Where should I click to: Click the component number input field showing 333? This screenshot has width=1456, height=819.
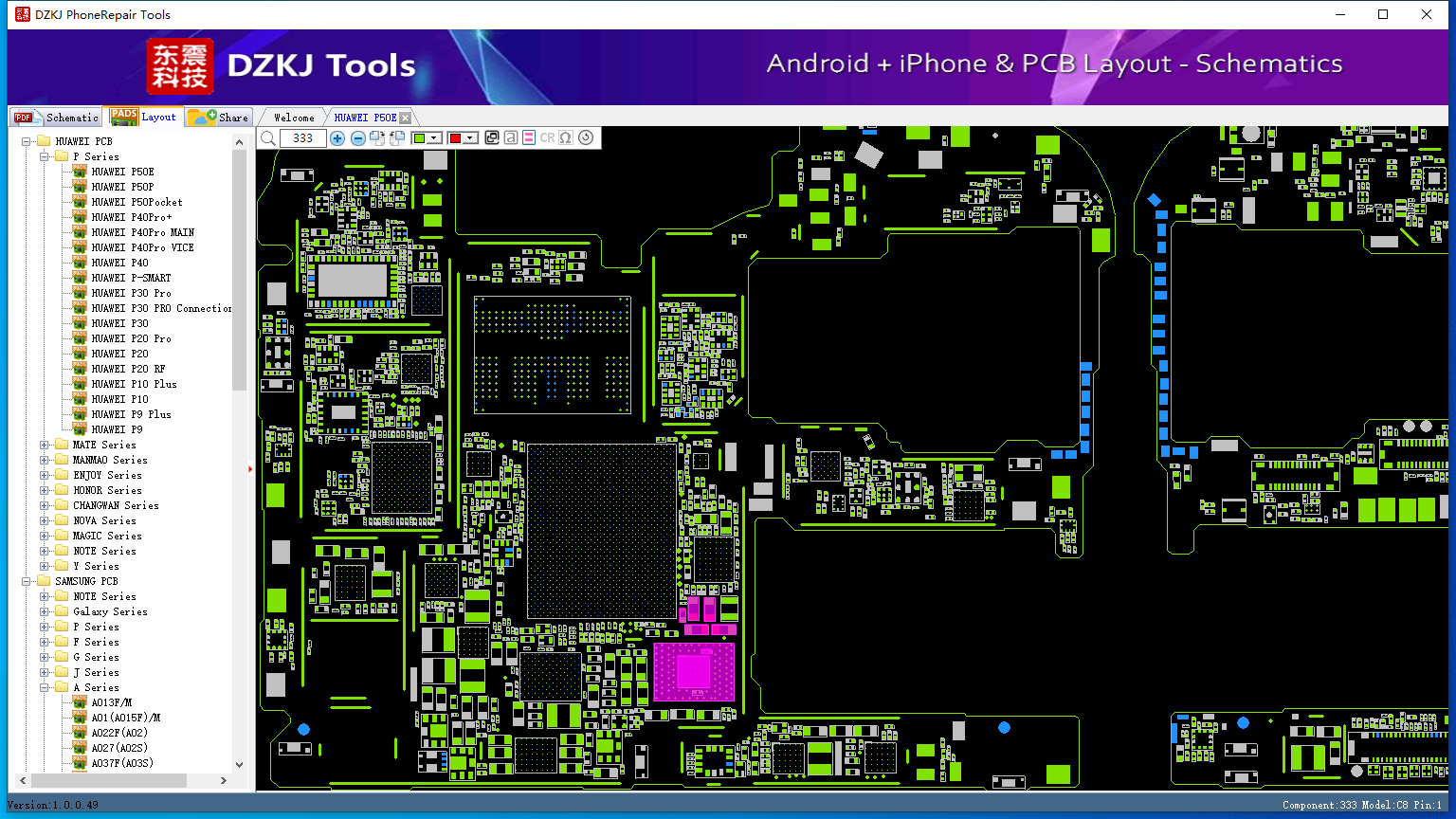pos(302,138)
